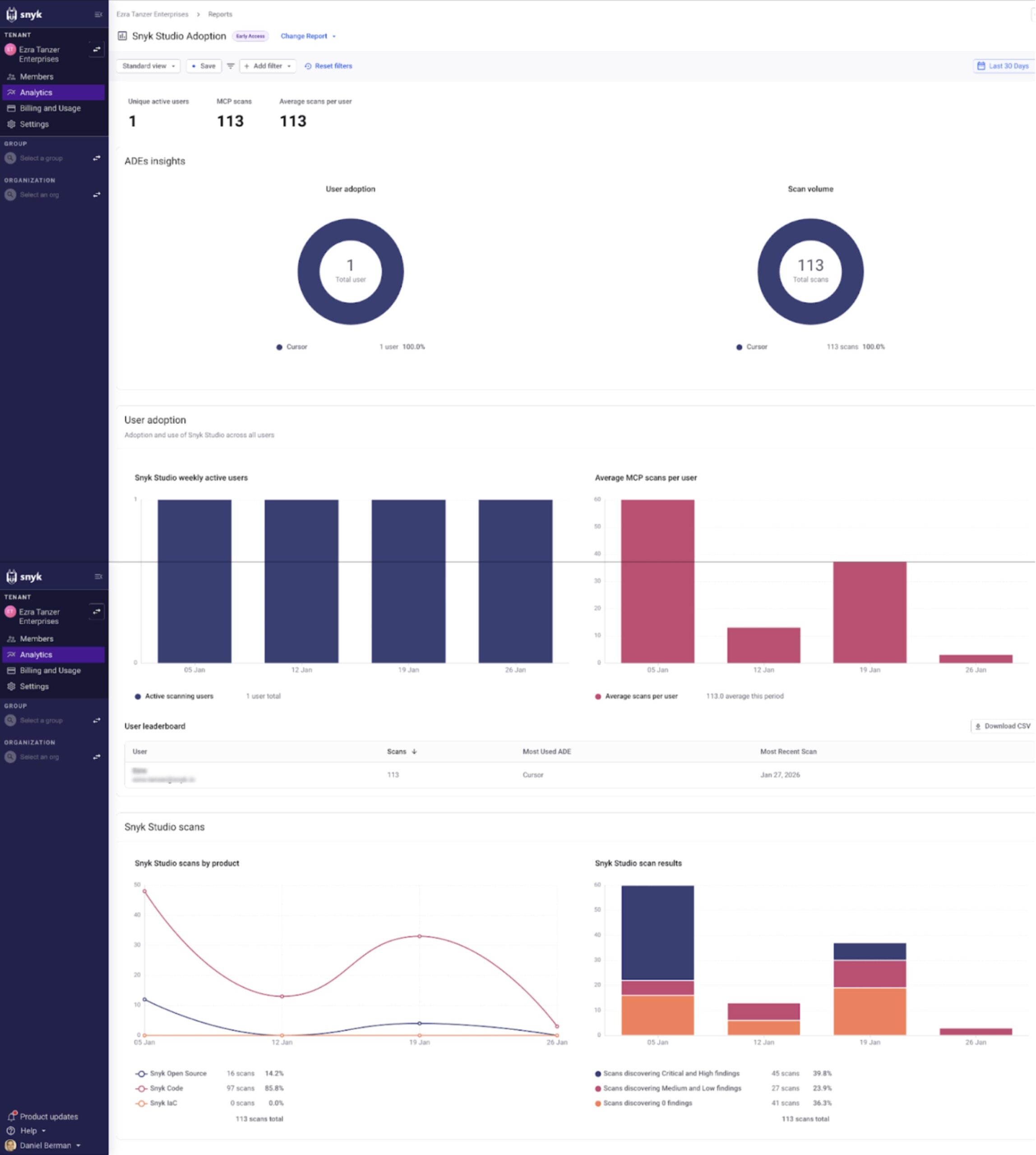Click the tenant switch arrows in the upper sidebar
This screenshot has width=1036, height=1155.
[97, 50]
